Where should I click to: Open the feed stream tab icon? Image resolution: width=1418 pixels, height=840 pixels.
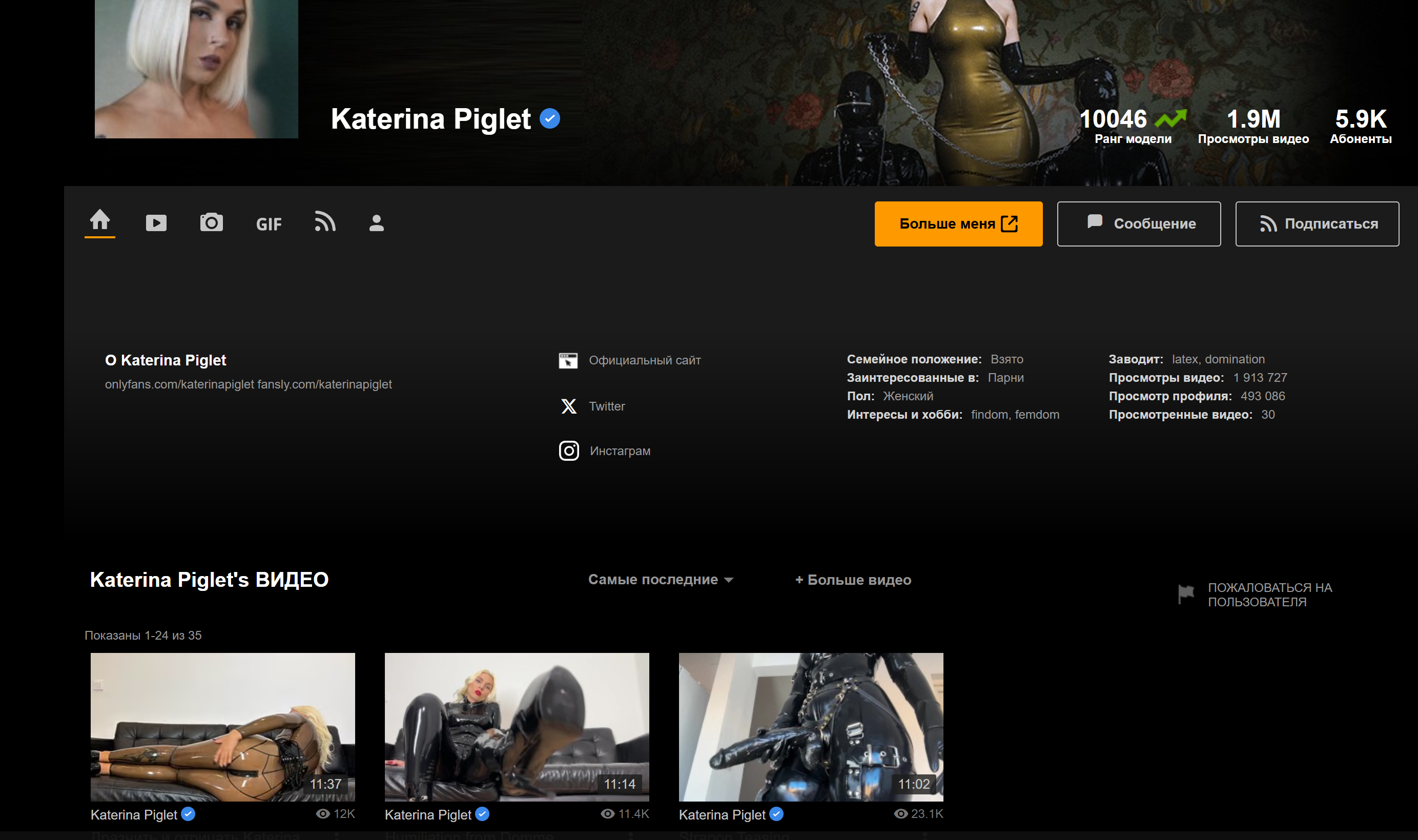325,222
